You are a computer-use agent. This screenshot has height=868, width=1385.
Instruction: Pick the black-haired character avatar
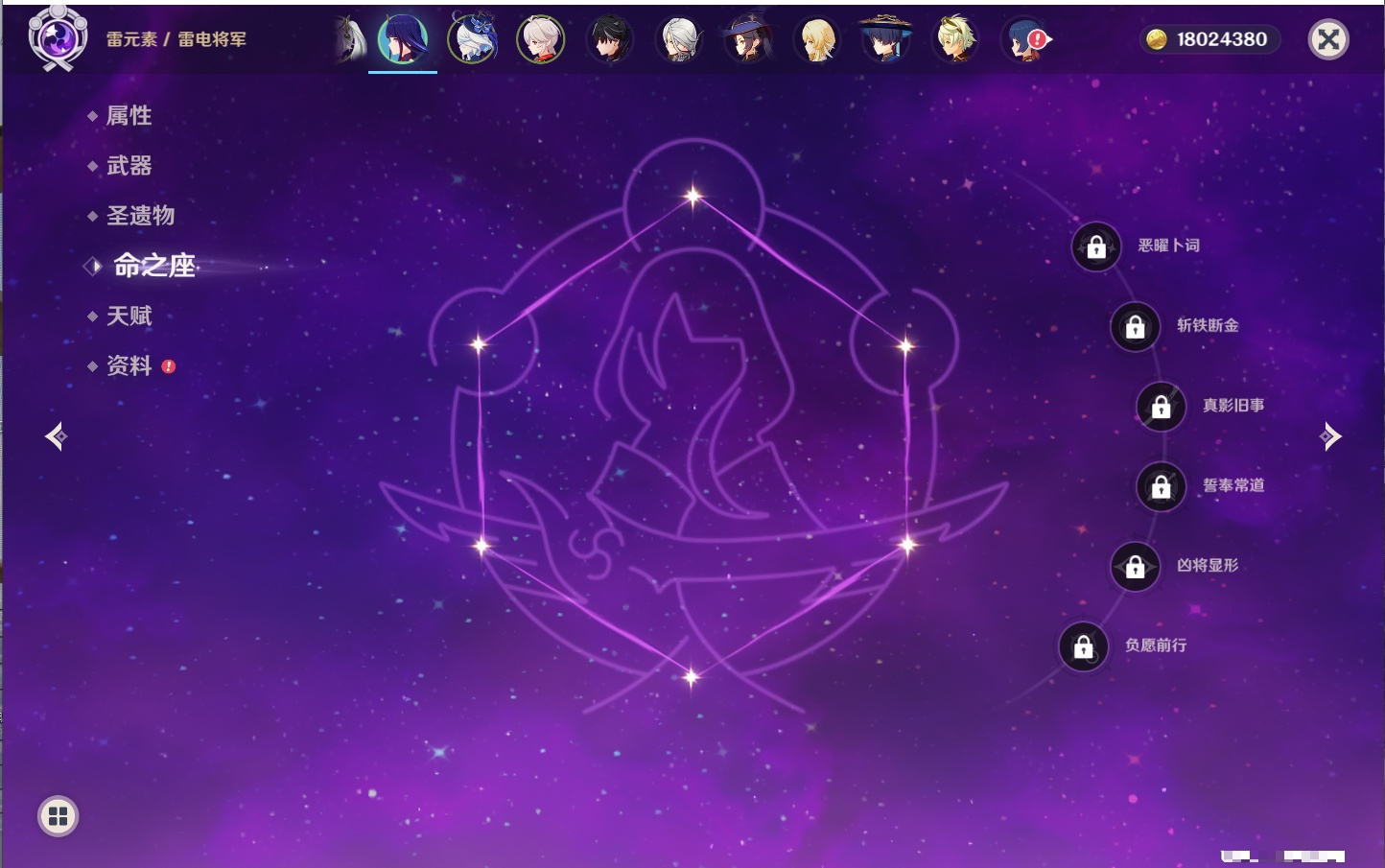point(610,39)
